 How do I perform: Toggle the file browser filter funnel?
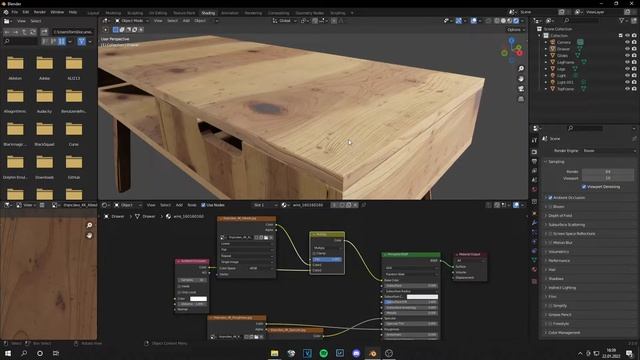click(82, 41)
